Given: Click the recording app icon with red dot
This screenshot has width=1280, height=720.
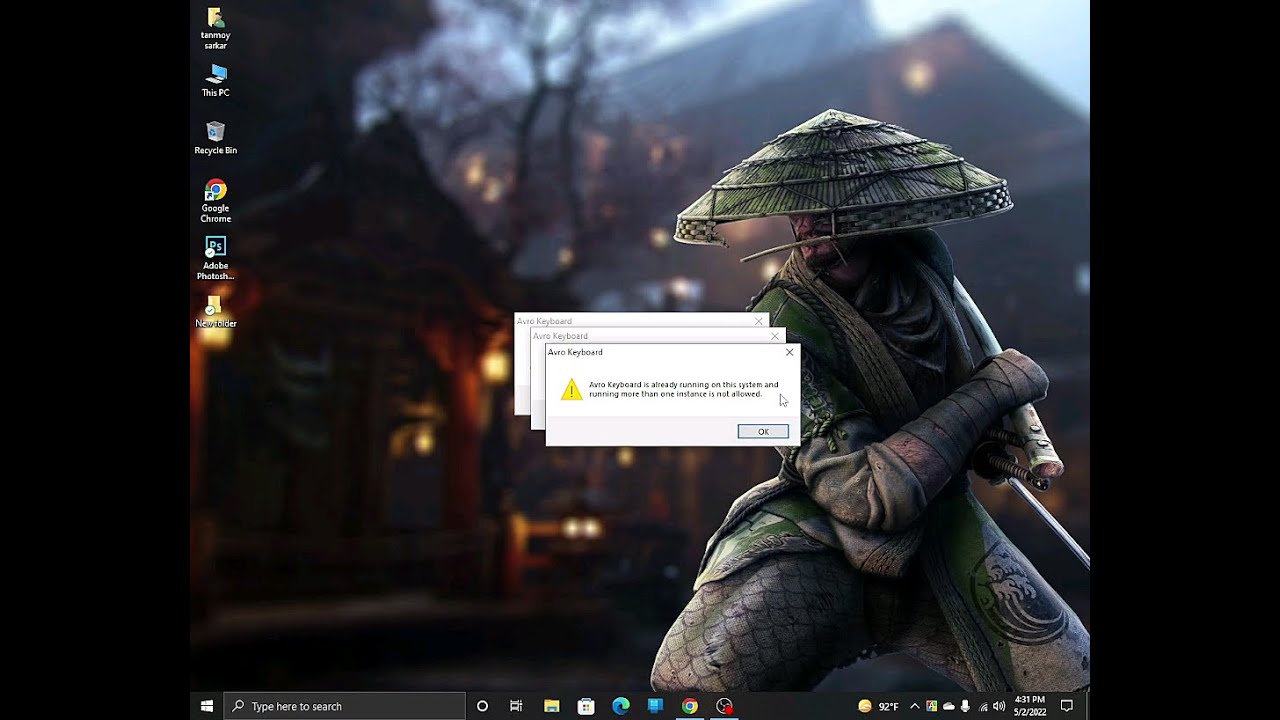Looking at the screenshot, I should tap(724, 706).
